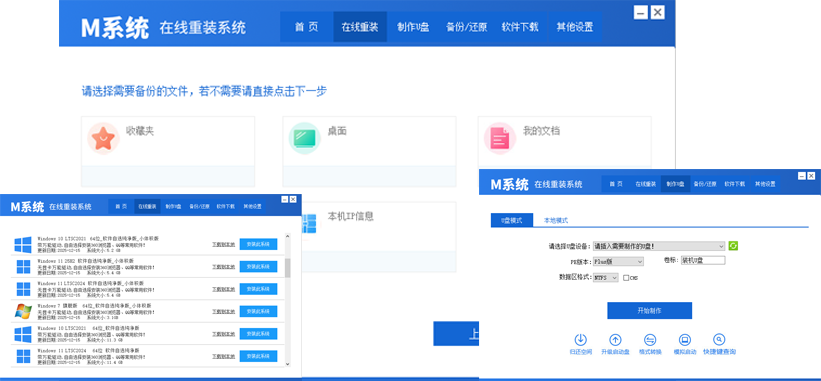The width and height of the screenshot is (821, 381).
Task: Click the Windows logo beside 本机IP信息
Action: click(x=309, y=223)
